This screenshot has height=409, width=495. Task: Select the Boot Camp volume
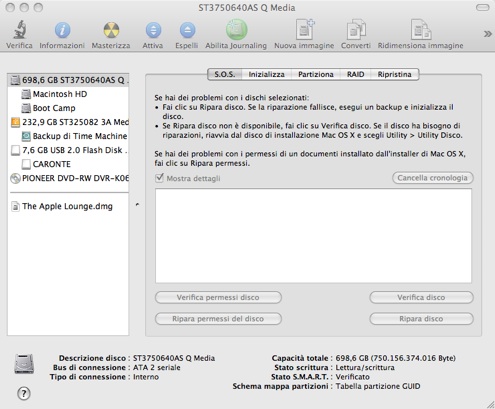68,108
